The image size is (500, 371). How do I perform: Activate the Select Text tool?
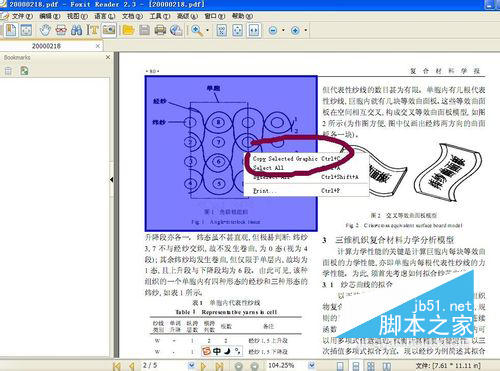pos(92,30)
